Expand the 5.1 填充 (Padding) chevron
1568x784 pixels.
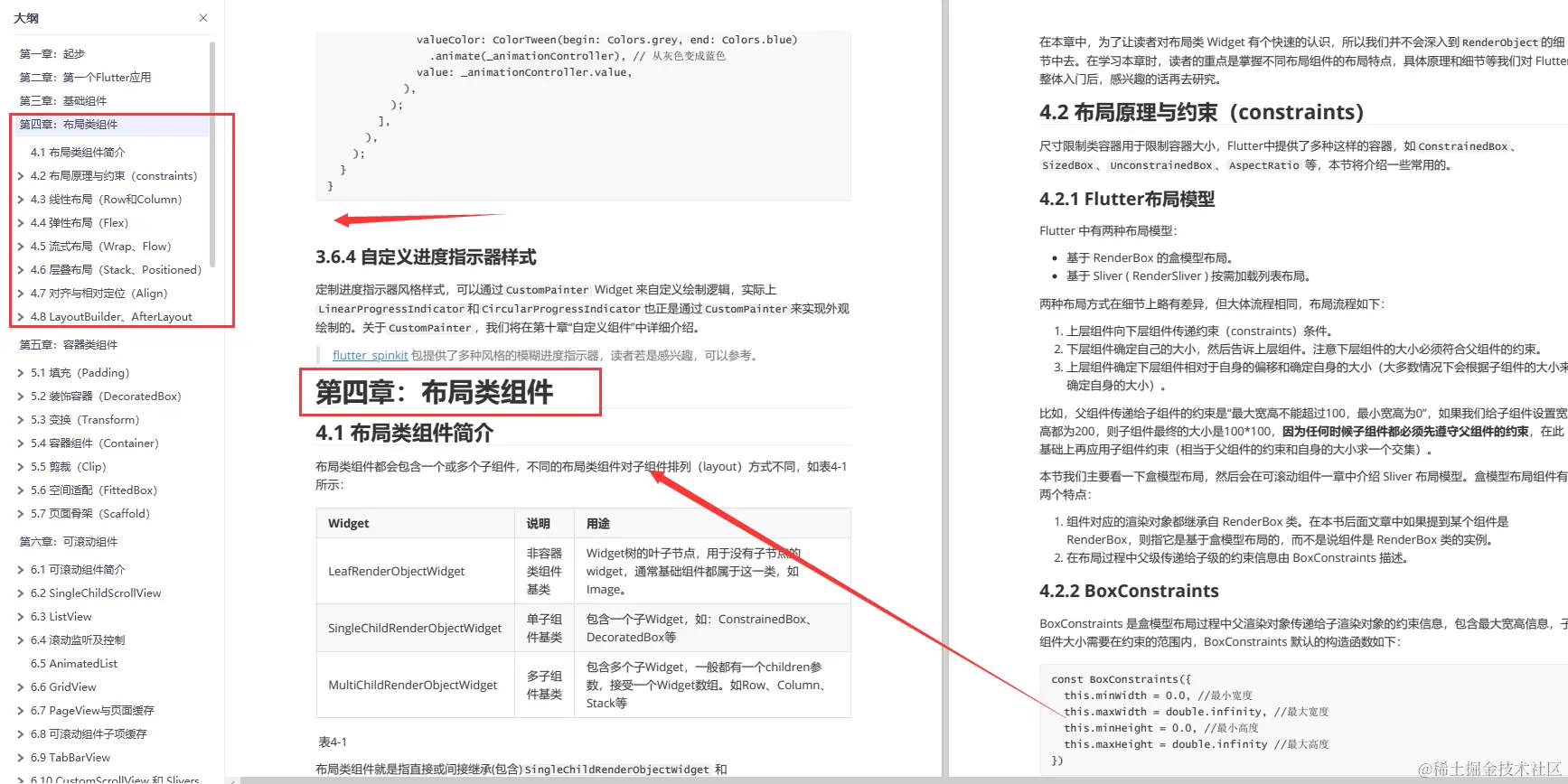(21, 372)
